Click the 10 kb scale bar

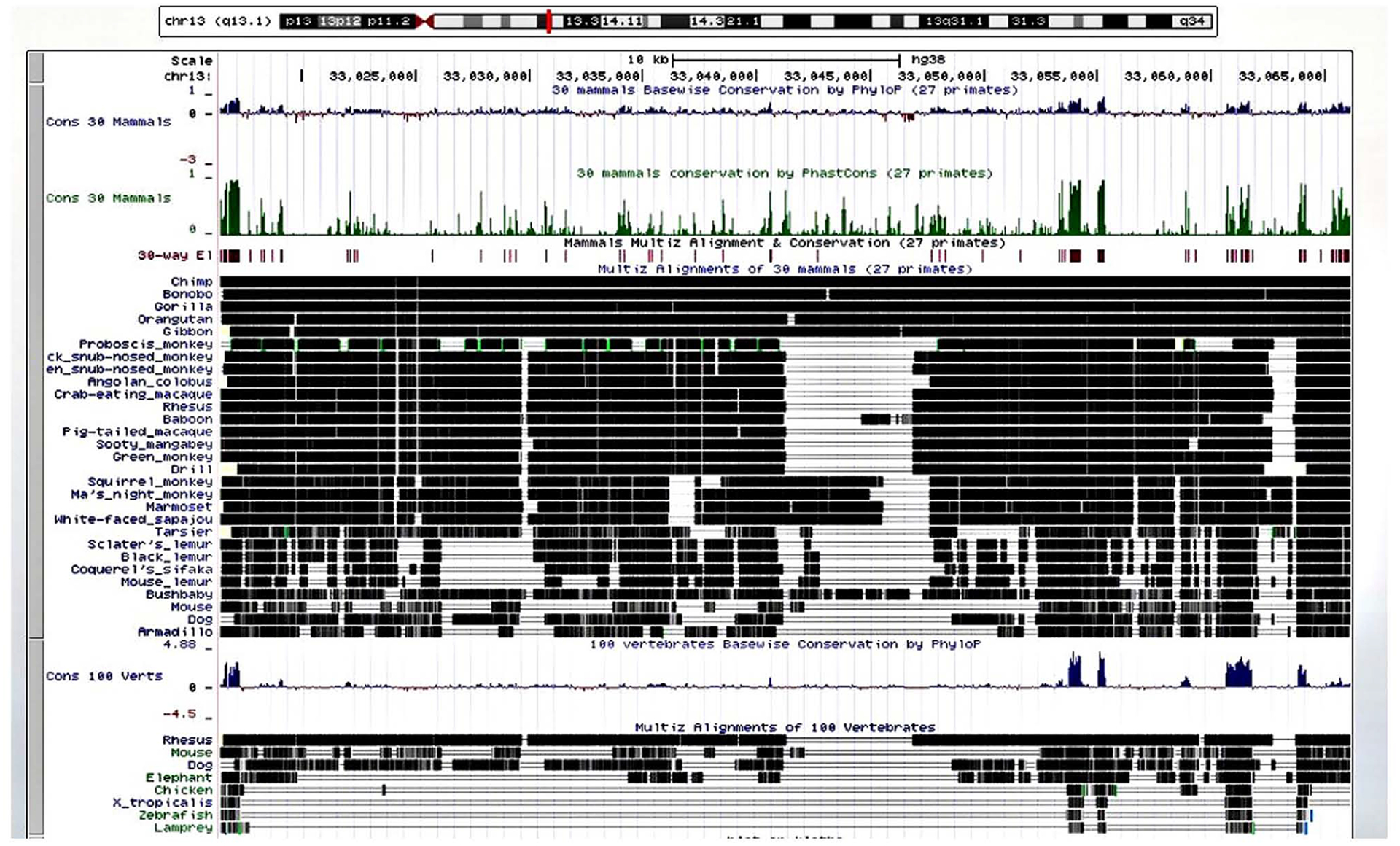coord(786,60)
